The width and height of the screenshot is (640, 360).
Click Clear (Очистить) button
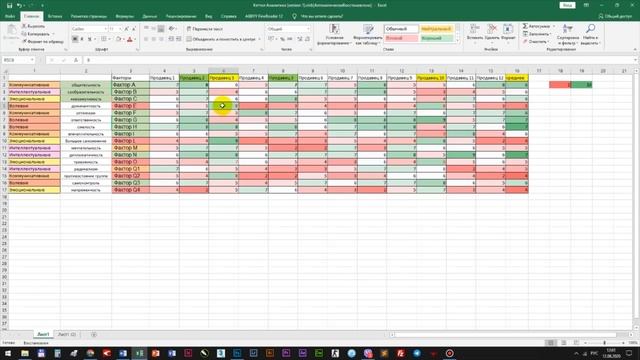point(536,42)
